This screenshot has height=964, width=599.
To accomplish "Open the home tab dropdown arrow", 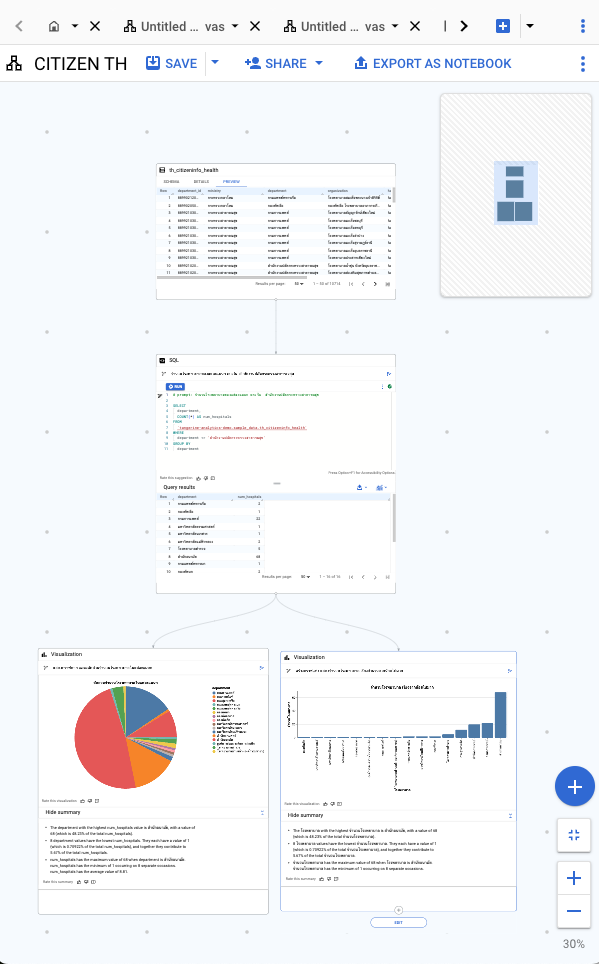I will tap(74, 26).
